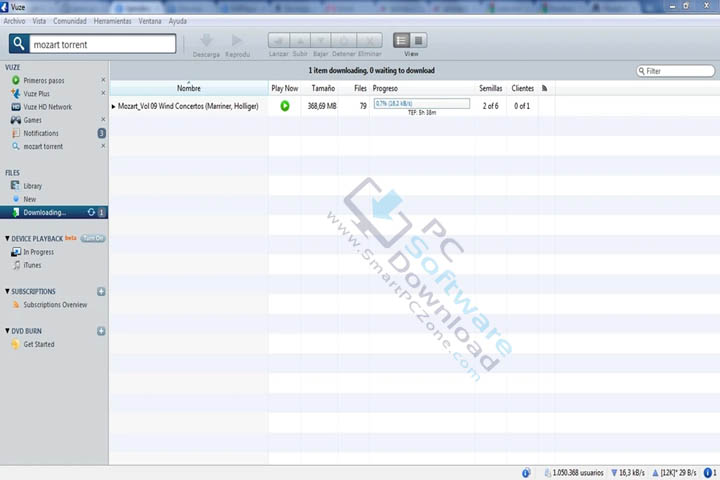Open Primeros pasos in the sidebar

click(44, 80)
